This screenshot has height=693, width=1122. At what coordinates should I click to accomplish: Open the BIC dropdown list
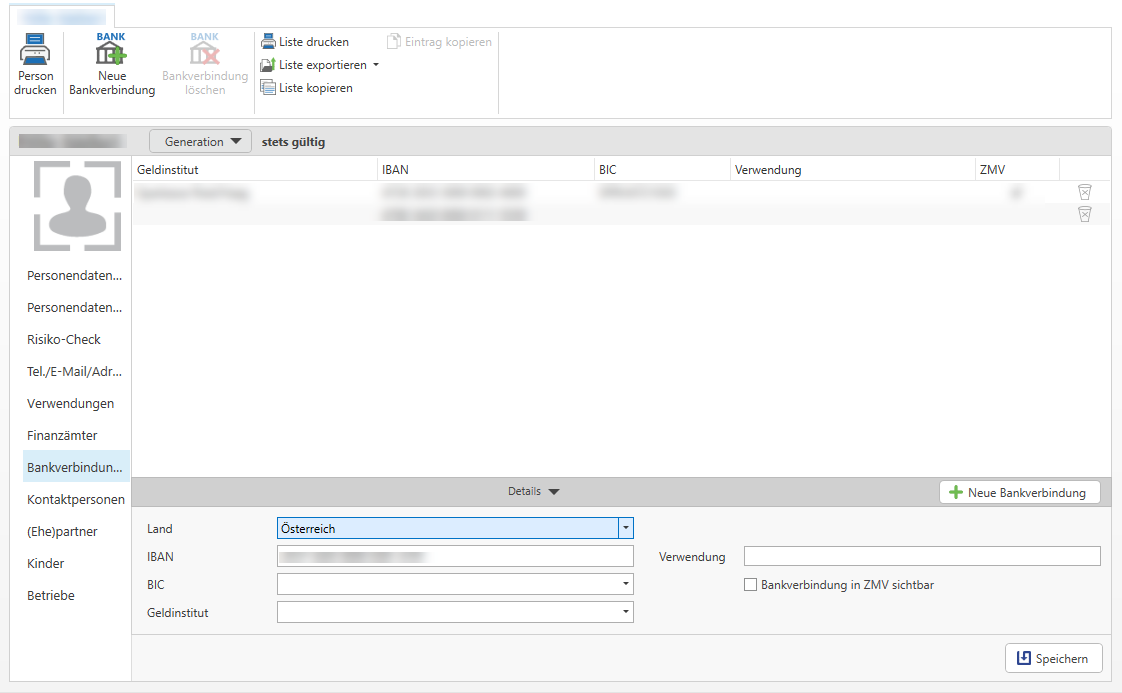[x=625, y=584]
